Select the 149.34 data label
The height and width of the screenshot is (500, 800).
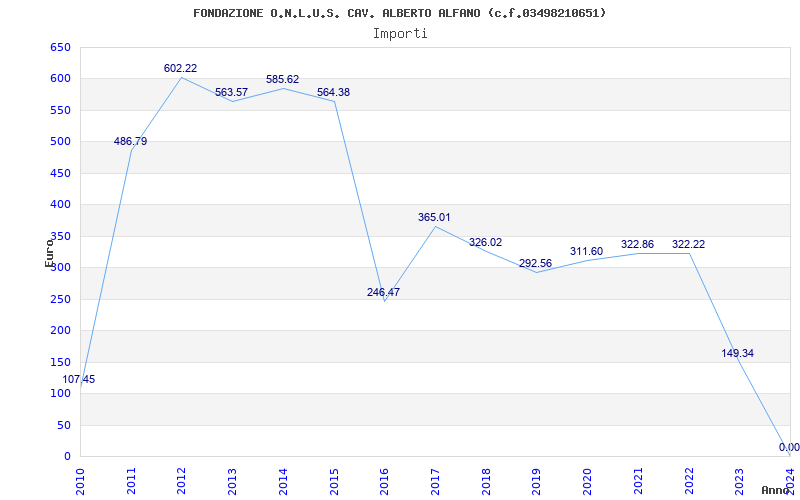pos(737,353)
